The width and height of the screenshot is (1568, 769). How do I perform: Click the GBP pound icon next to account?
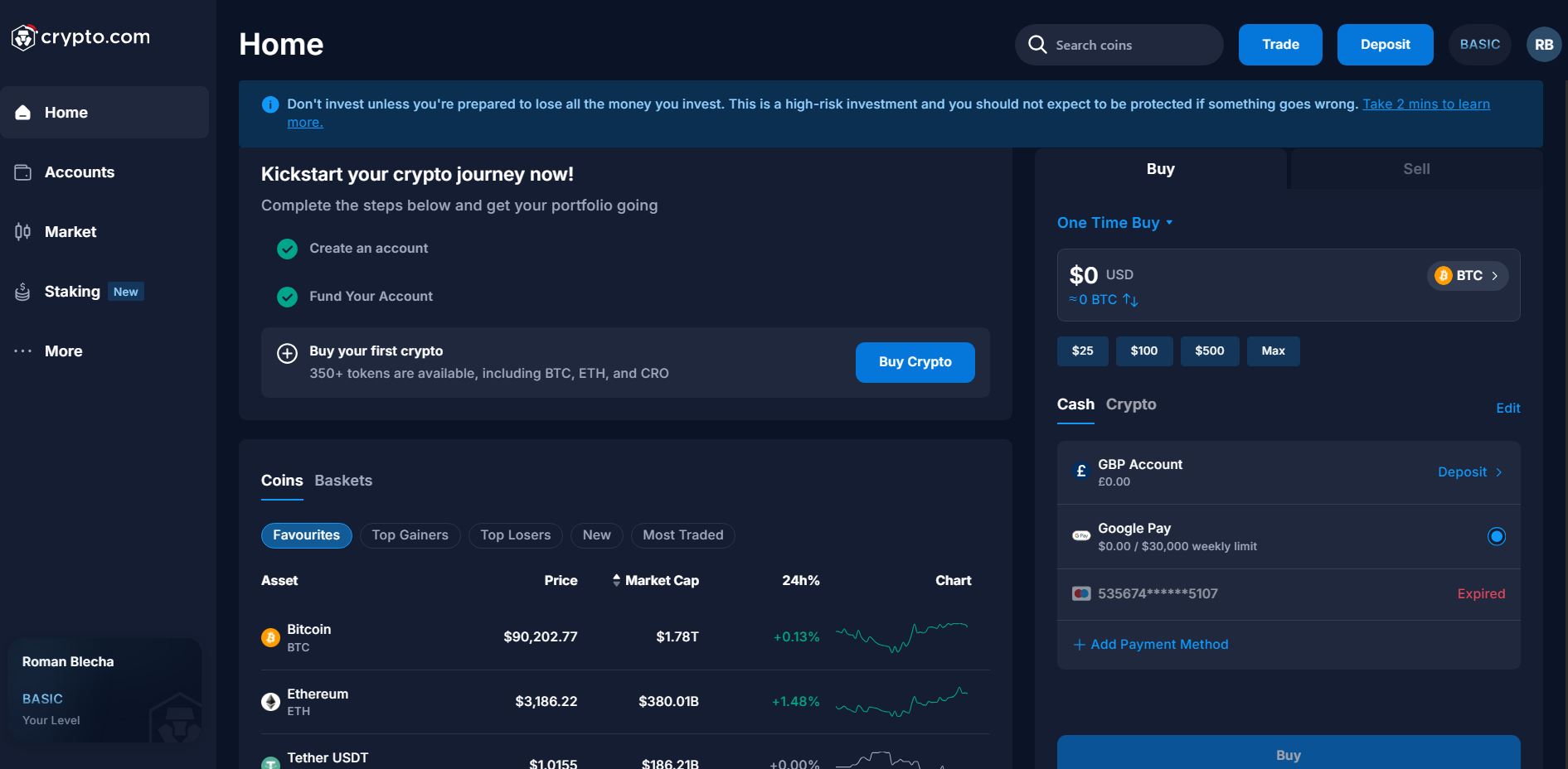point(1080,471)
